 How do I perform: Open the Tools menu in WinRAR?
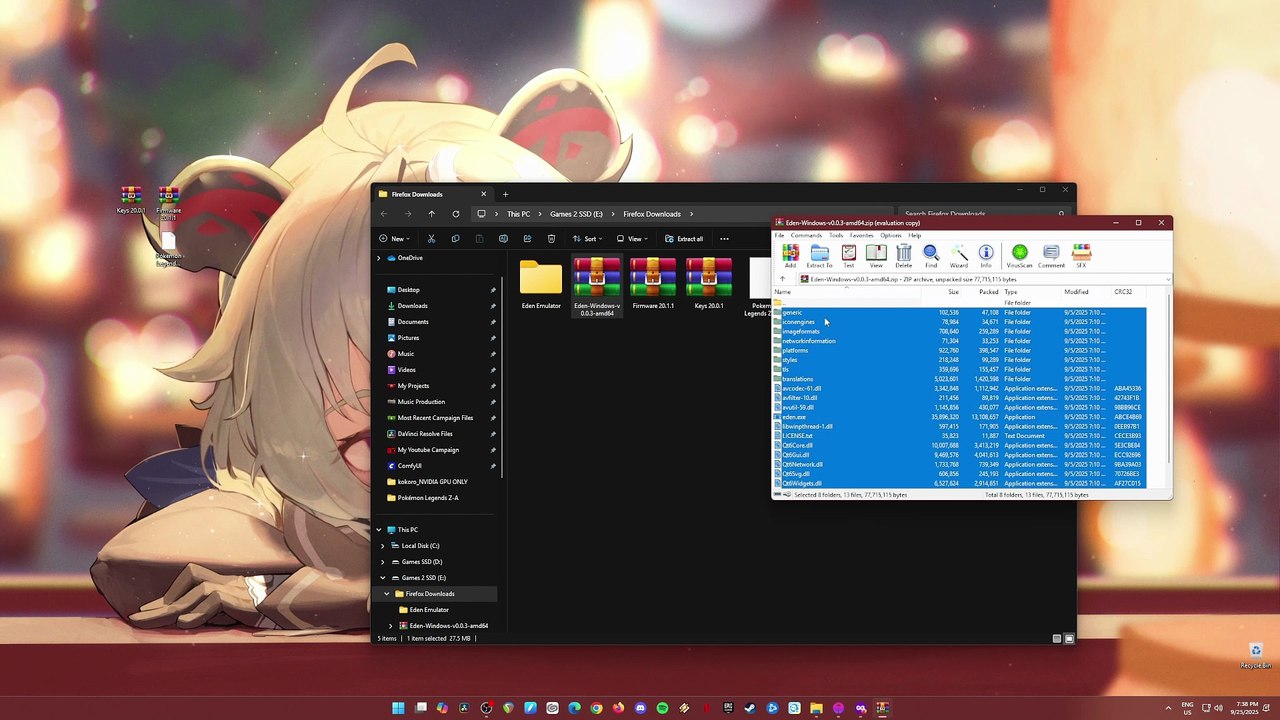(x=836, y=235)
